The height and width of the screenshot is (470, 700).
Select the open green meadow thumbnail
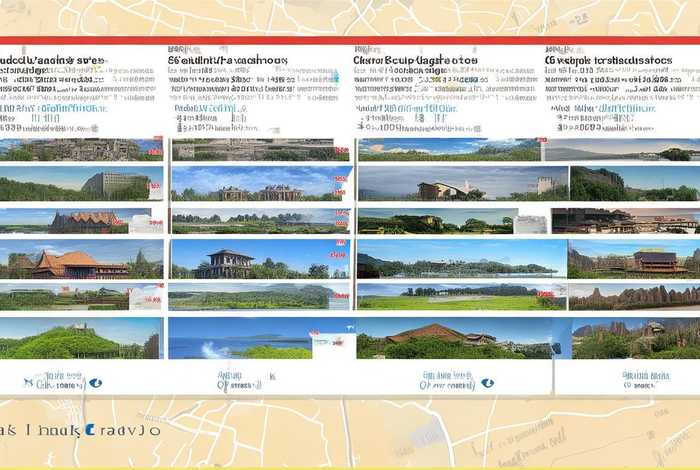click(x=462, y=297)
